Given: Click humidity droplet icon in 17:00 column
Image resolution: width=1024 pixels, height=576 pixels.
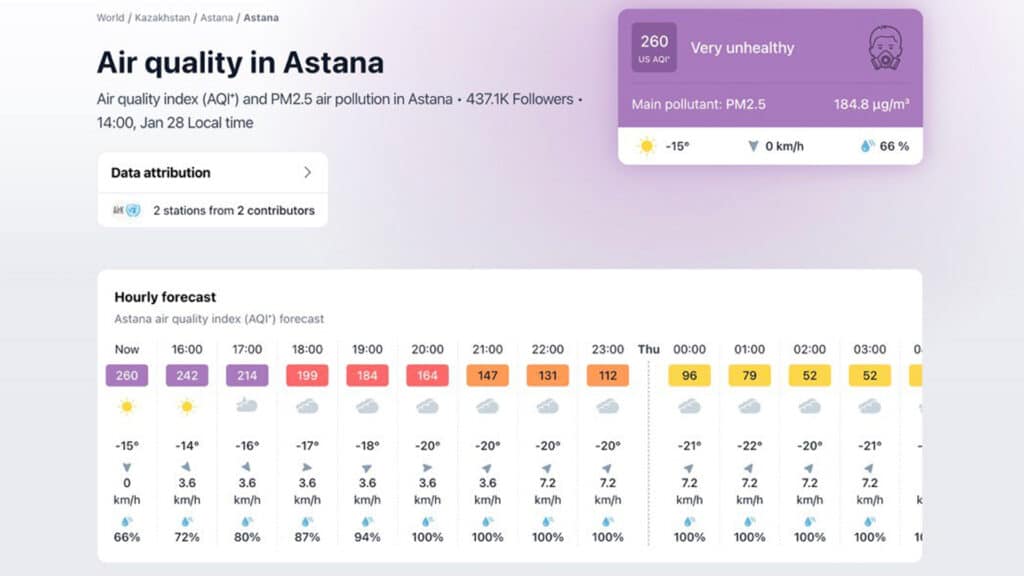Looking at the screenshot, I should pyautogui.click(x=247, y=521).
